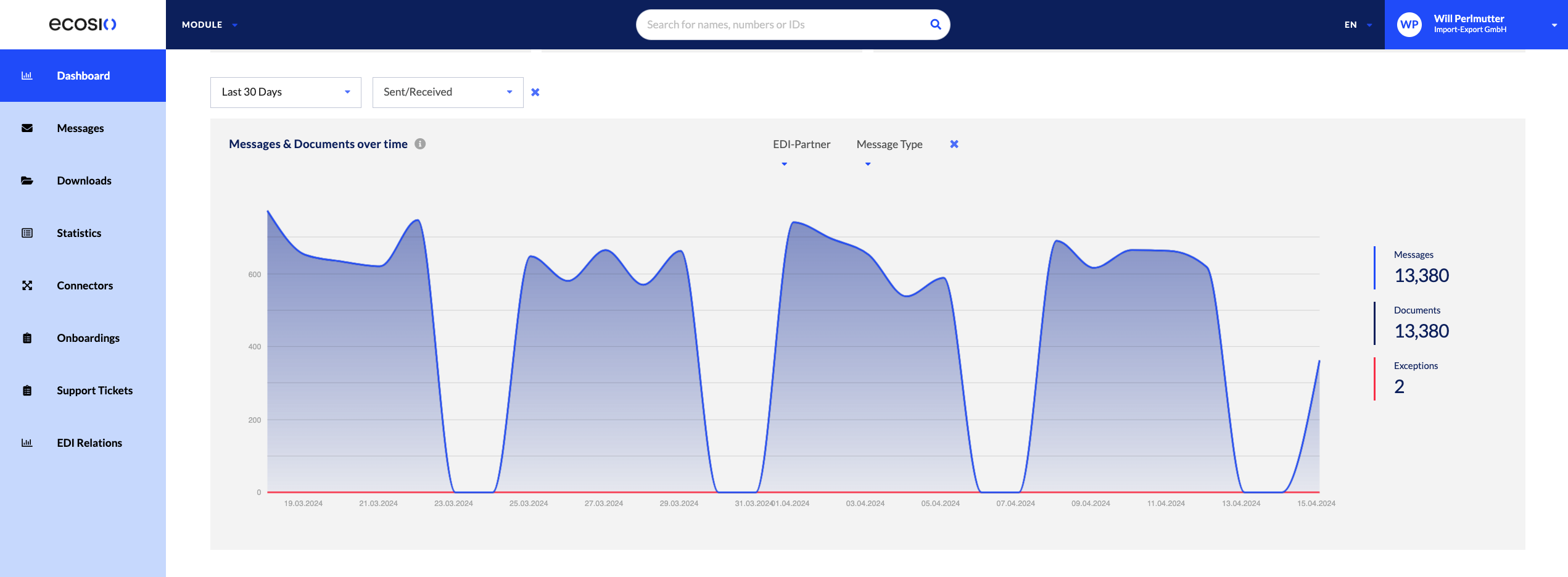Expand the Message Type filter
Image resolution: width=1568 pixels, height=577 pixels.
pyautogui.click(x=889, y=152)
